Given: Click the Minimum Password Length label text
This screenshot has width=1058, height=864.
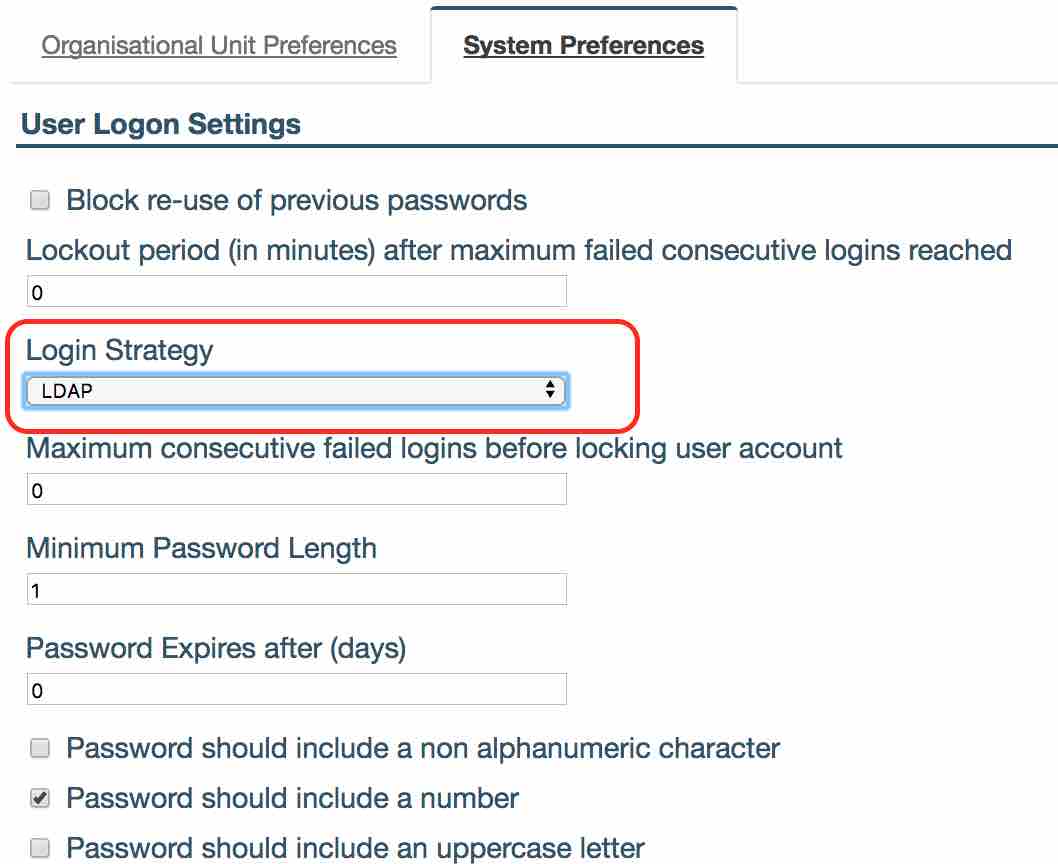Looking at the screenshot, I should (201, 548).
